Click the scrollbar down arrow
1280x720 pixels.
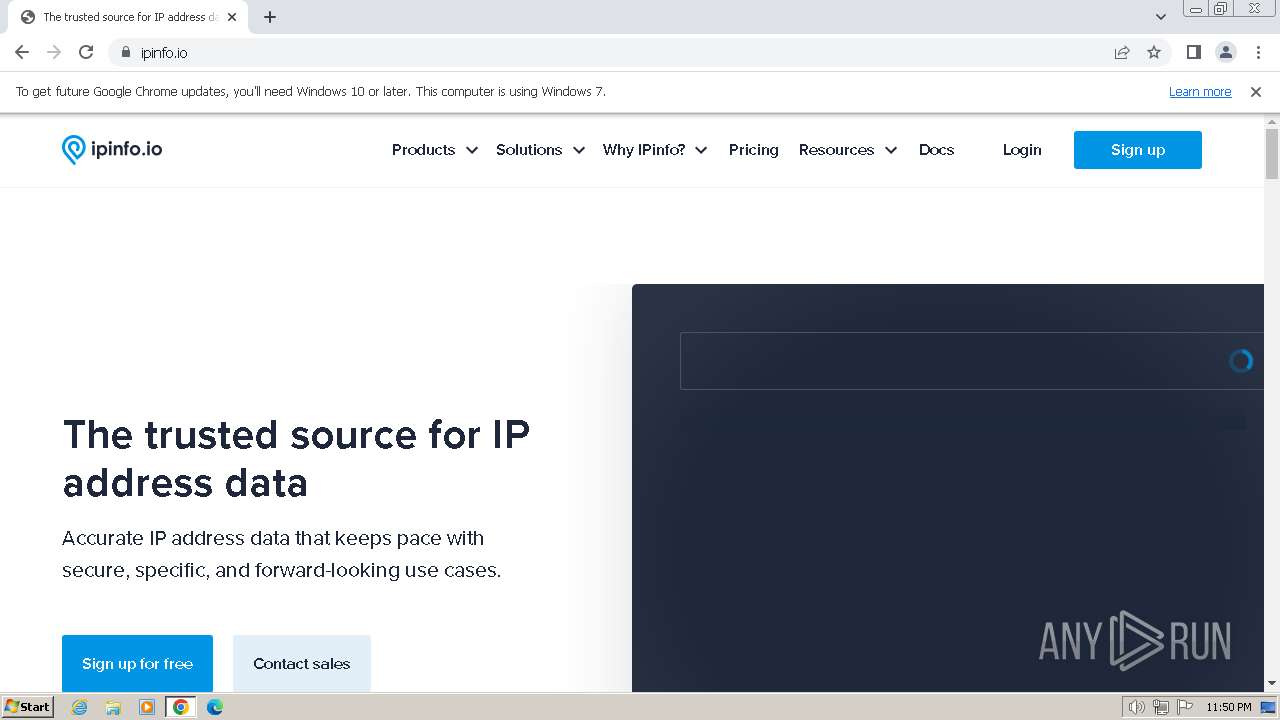pyautogui.click(x=1272, y=684)
